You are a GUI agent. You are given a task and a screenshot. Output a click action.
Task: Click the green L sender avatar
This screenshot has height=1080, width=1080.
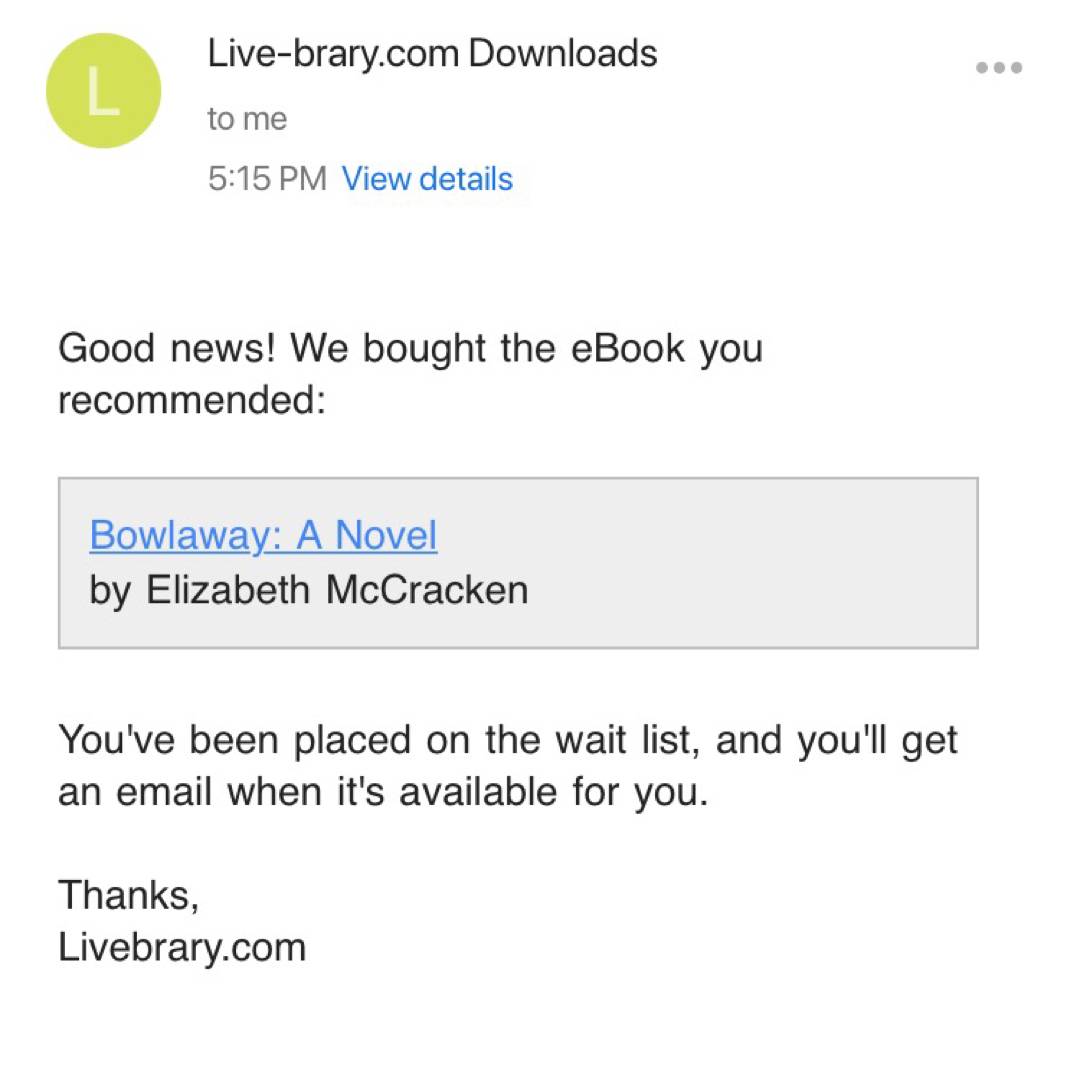[103, 91]
